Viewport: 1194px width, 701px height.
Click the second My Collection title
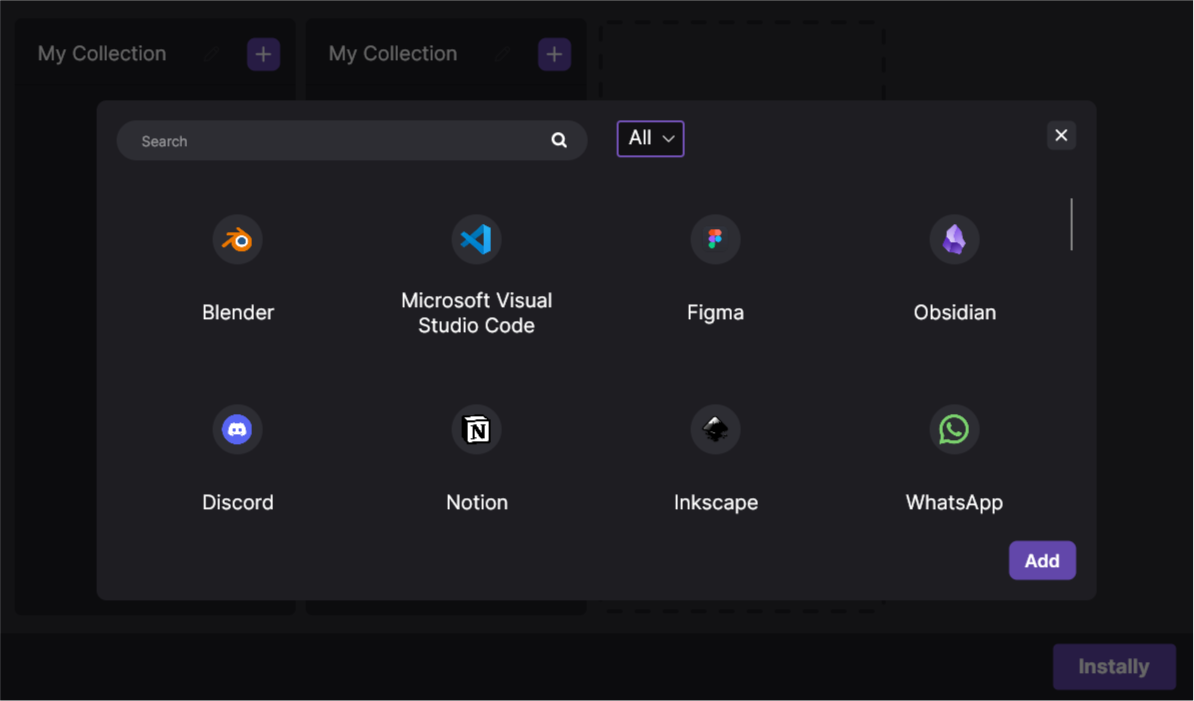[393, 54]
